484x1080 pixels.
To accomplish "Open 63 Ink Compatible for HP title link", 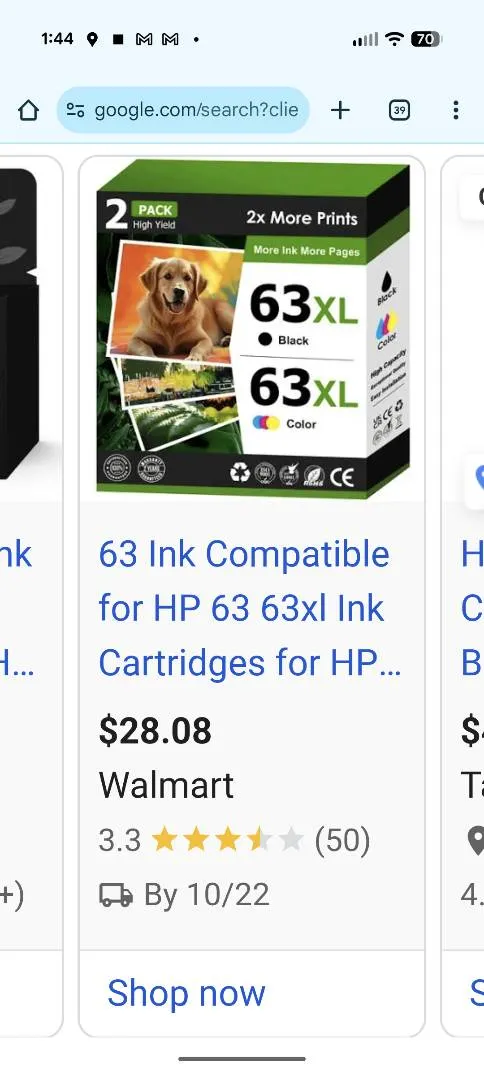I will click(x=249, y=609).
